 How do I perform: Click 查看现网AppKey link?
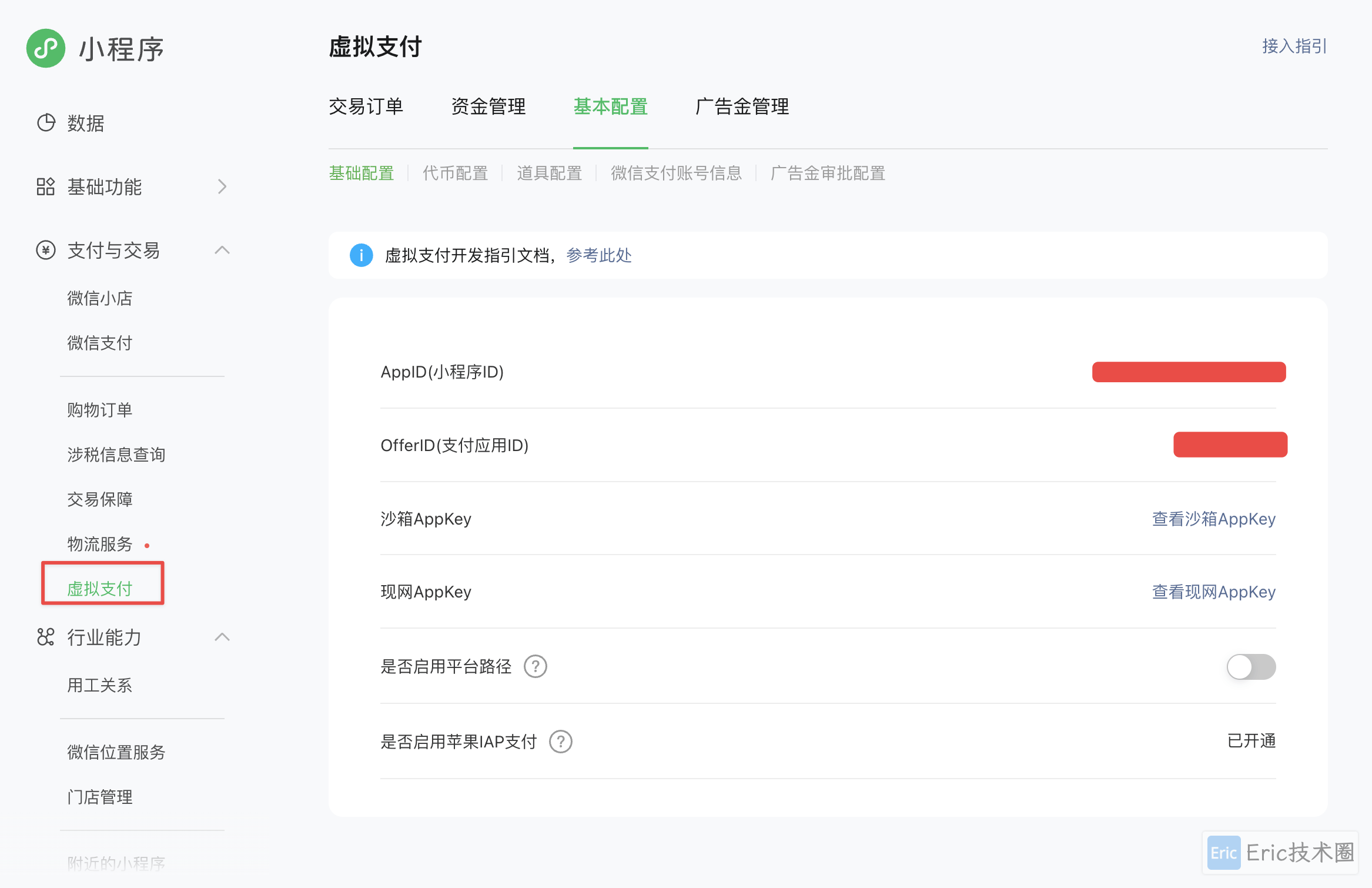[1214, 592]
